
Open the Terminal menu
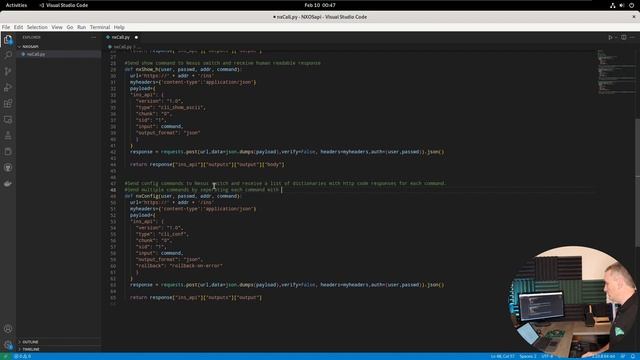click(x=100, y=27)
